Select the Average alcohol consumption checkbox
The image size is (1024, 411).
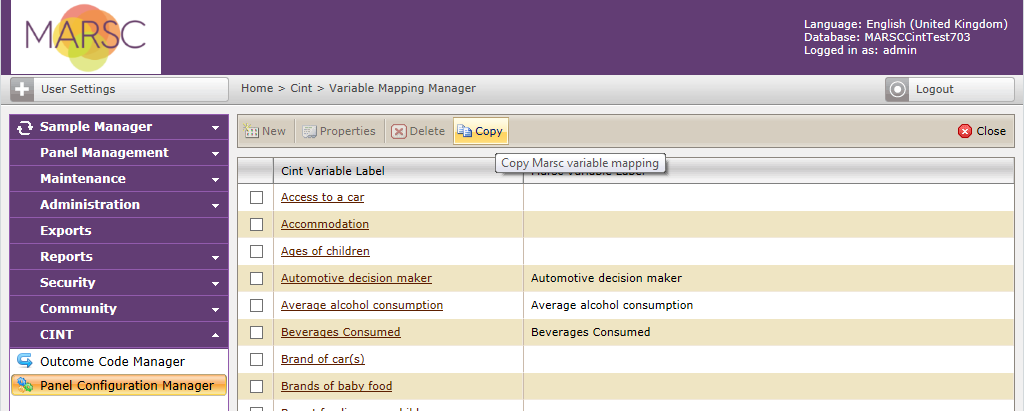point(257,305)
